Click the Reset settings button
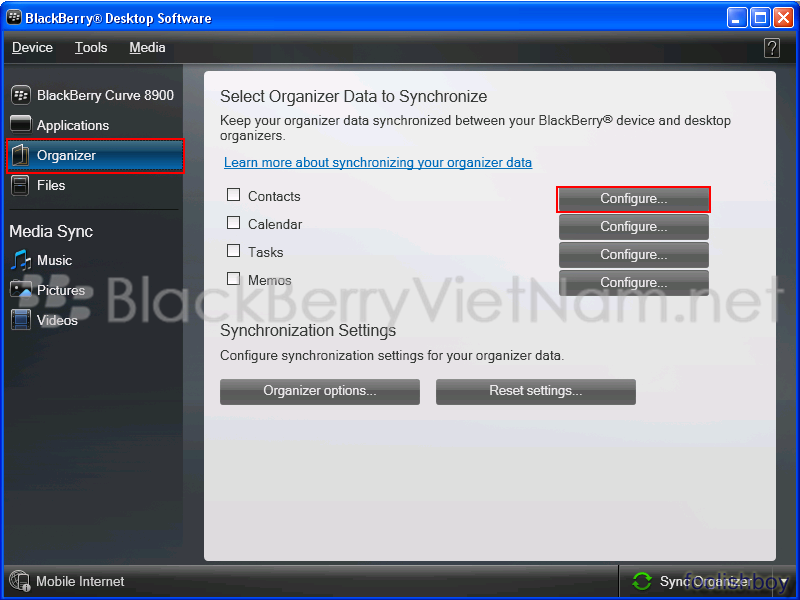The height and width of the screenshot is (600, 800). (536, 391)
